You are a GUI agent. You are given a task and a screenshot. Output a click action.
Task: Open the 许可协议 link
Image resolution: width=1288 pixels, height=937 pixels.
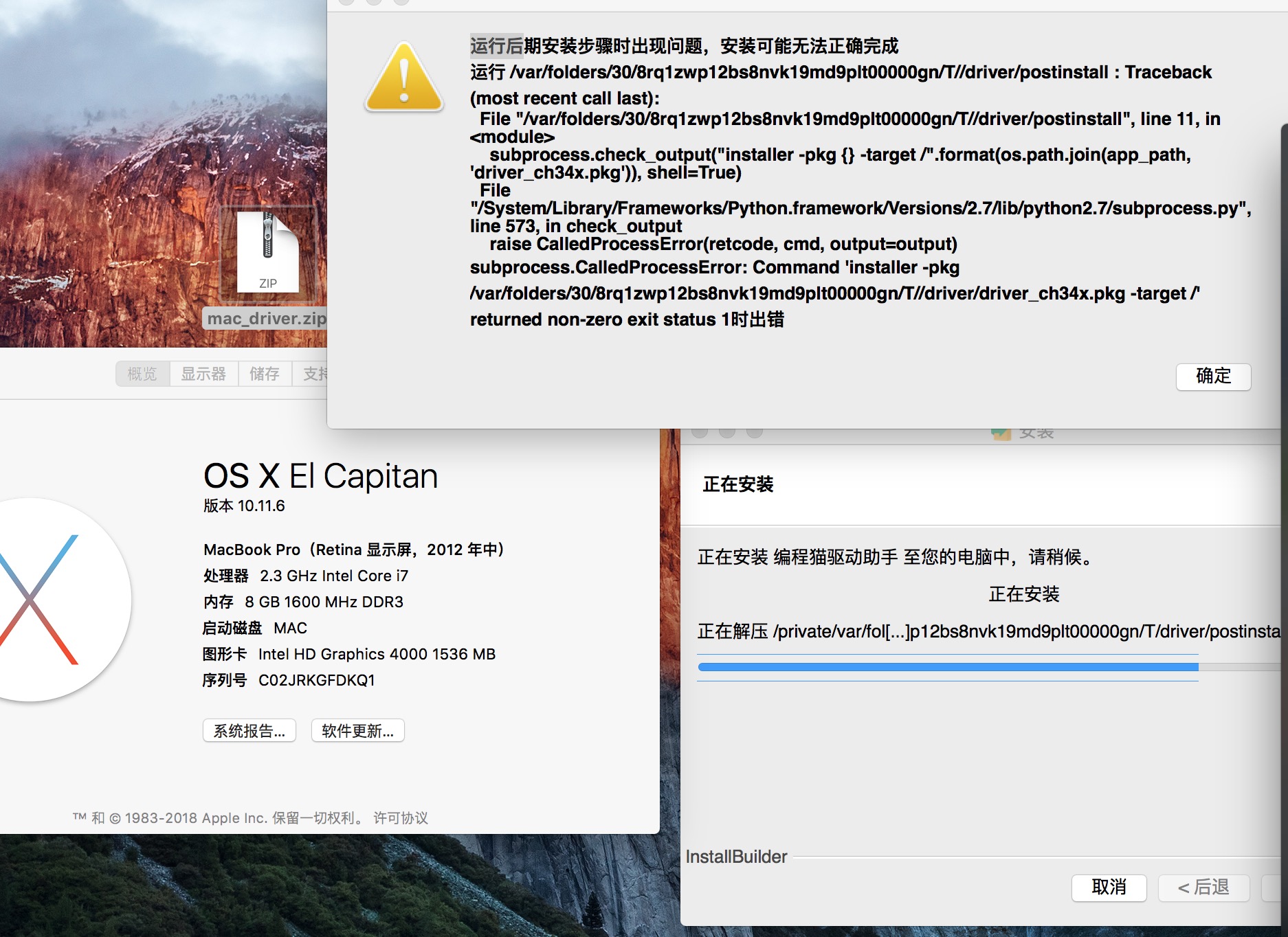(401, 818)
